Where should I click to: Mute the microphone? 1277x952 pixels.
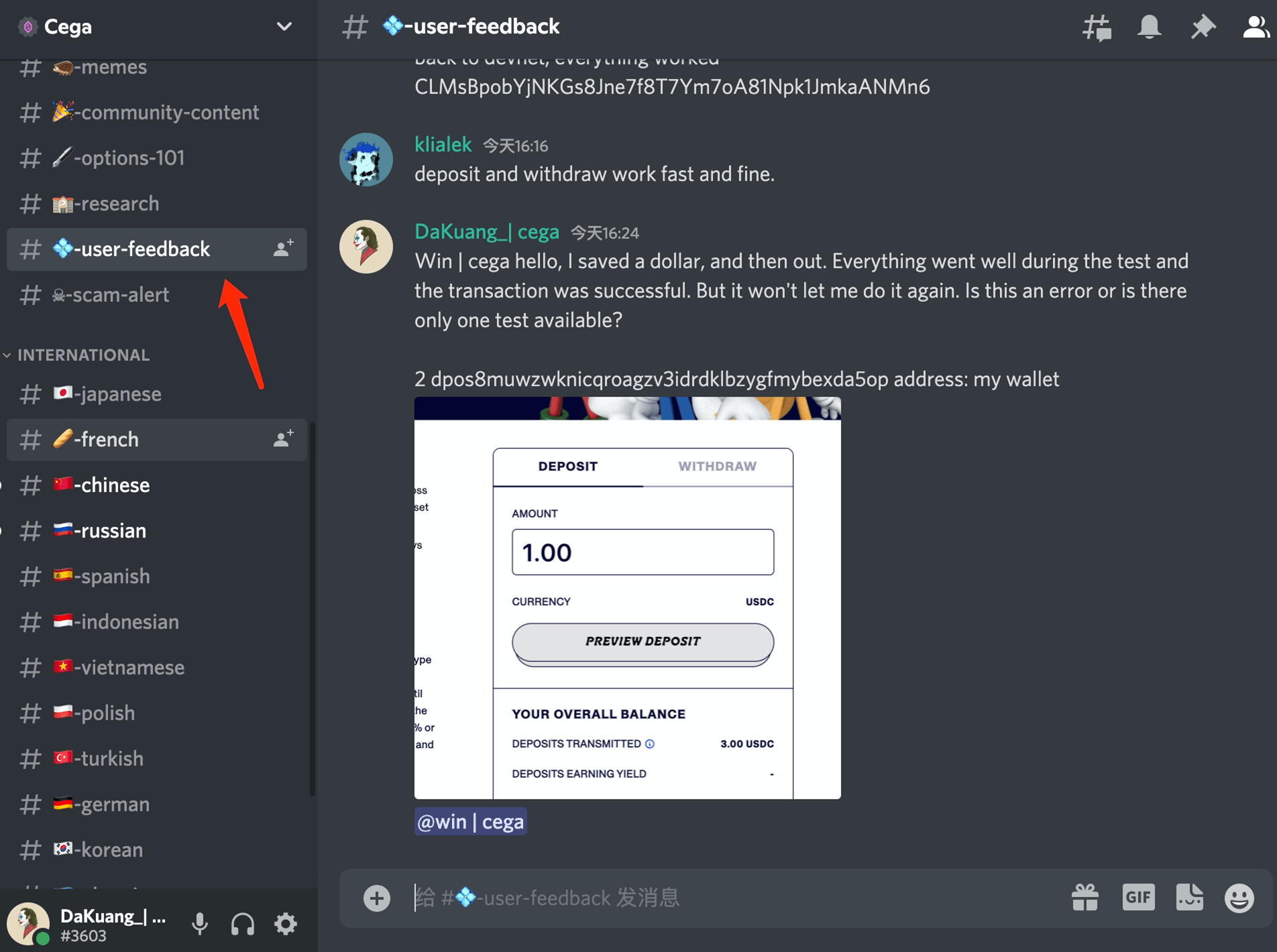coord(199,924)
